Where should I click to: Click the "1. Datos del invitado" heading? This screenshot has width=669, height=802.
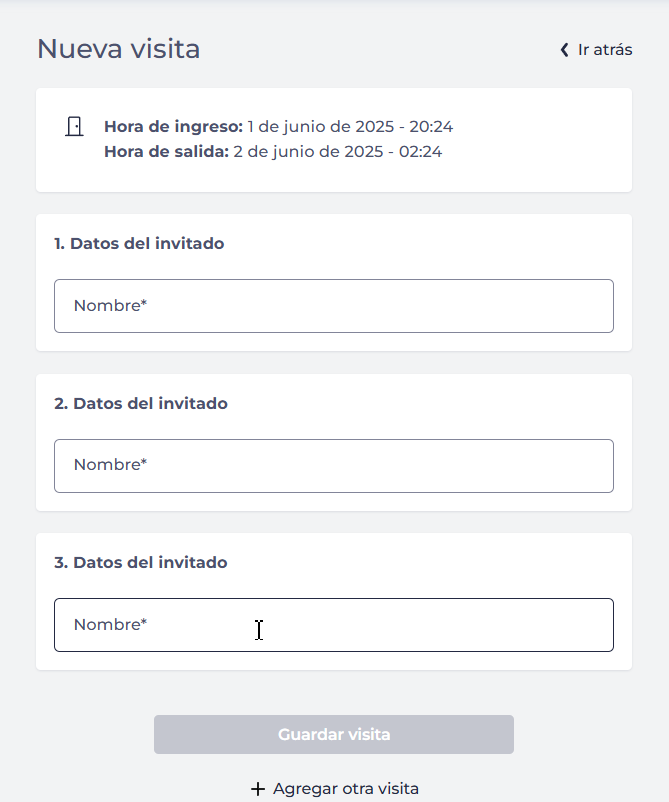(x=139, y=243)
